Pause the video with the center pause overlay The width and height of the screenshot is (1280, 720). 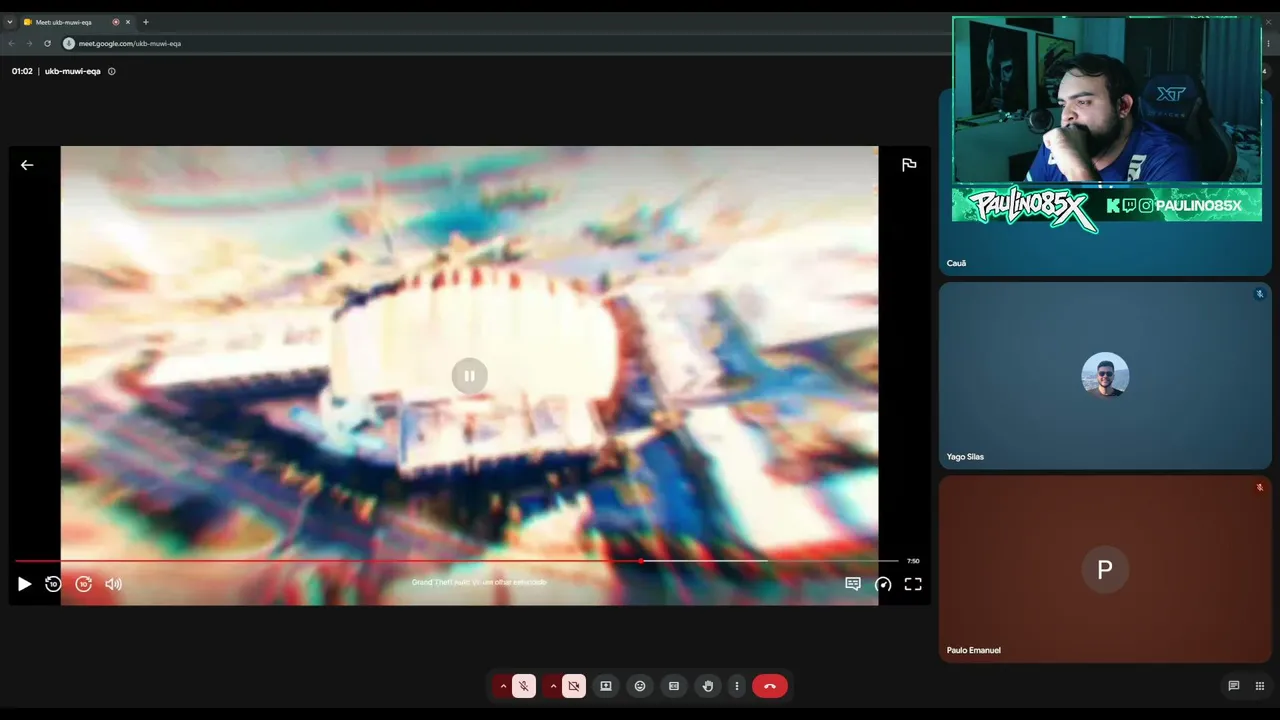[469, 376]
